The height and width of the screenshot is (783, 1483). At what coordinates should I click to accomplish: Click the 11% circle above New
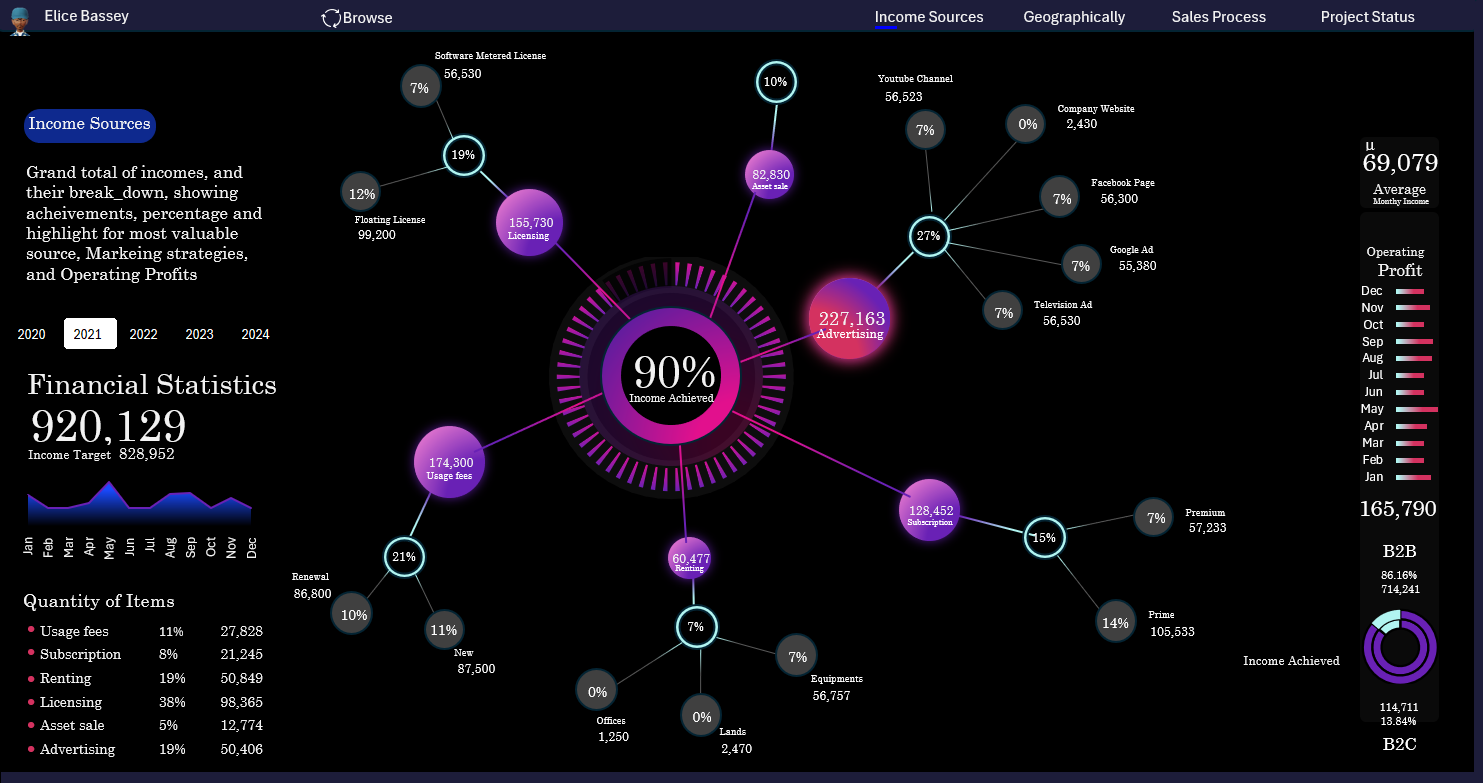443,630
